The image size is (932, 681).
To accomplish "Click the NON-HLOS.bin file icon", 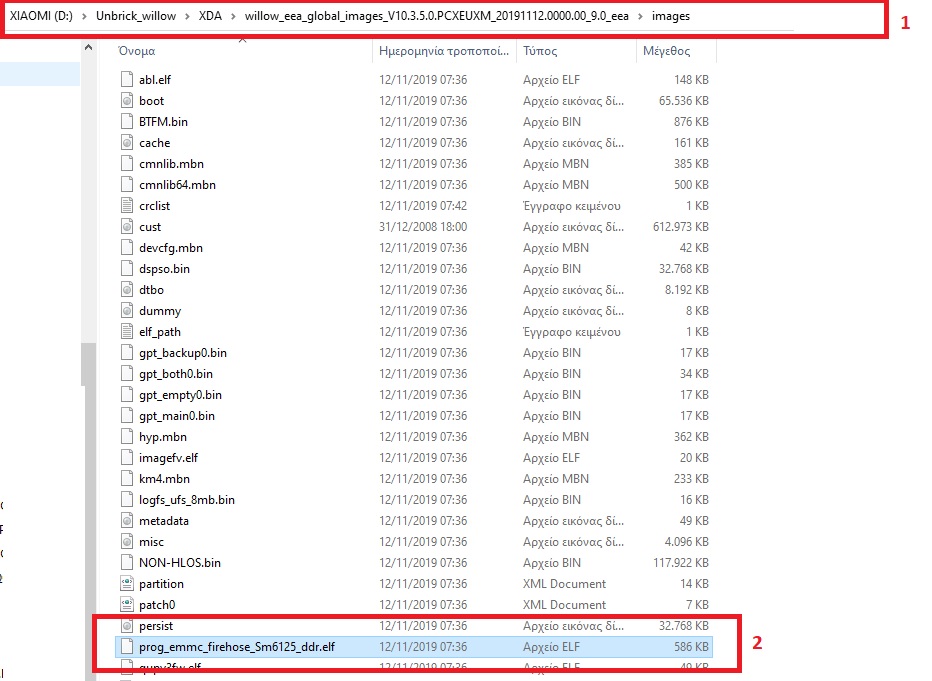I will click(x=126, y=563).
